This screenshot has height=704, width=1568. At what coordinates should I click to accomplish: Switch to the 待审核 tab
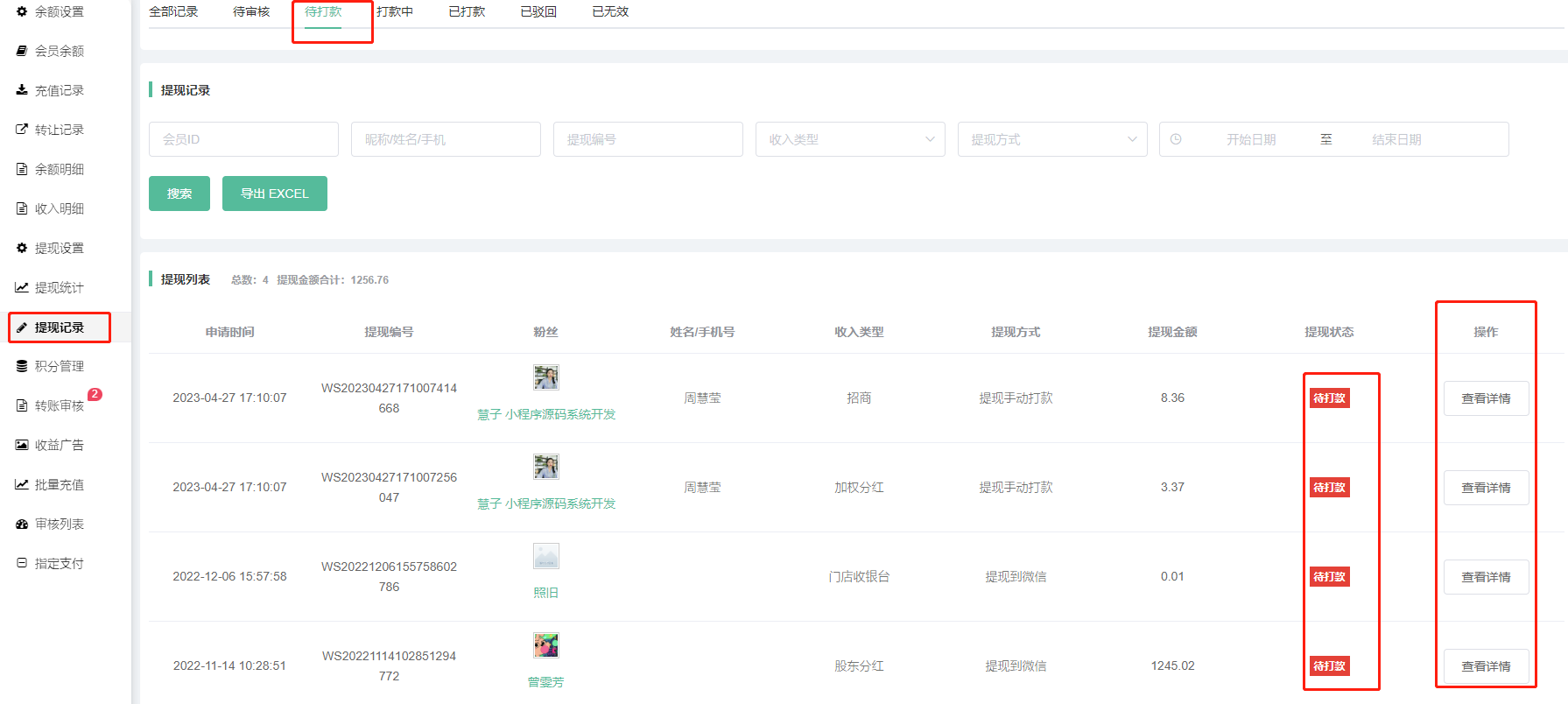tap(251, 11)
